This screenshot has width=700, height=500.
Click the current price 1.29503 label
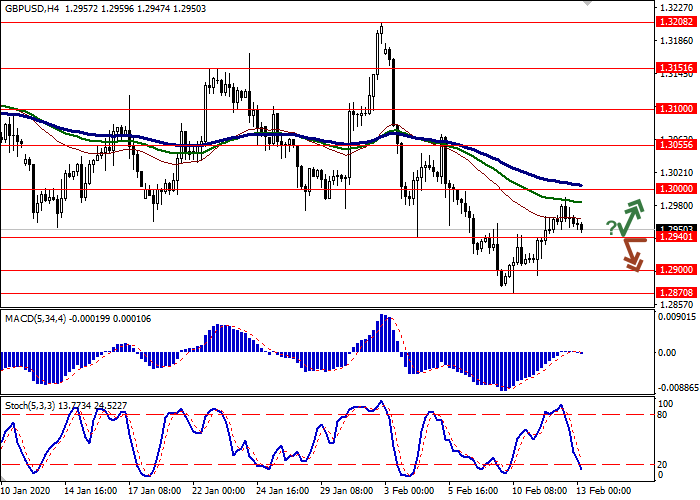[676, 228]
